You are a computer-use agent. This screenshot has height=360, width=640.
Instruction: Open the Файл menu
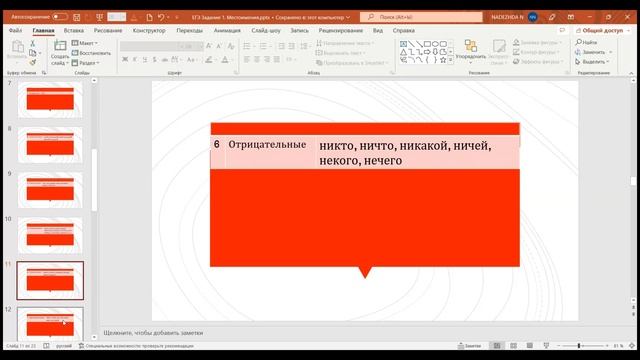click(15, 31)
